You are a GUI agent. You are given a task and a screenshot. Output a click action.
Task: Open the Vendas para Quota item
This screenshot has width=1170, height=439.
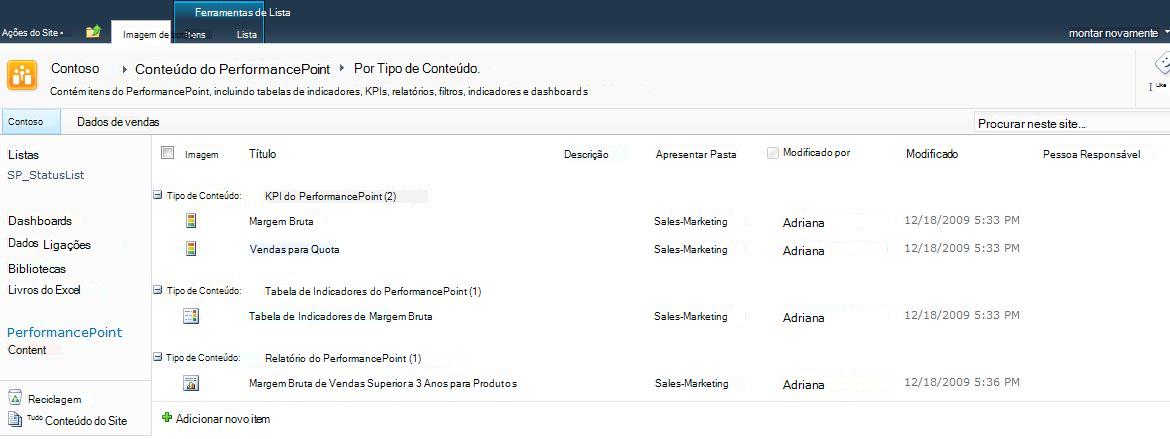294,249
